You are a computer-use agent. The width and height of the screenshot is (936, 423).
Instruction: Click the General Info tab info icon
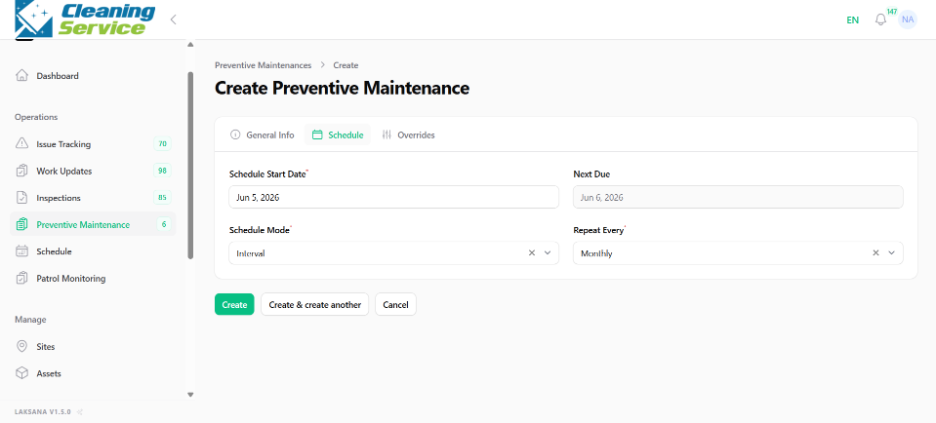coord(235,135)
